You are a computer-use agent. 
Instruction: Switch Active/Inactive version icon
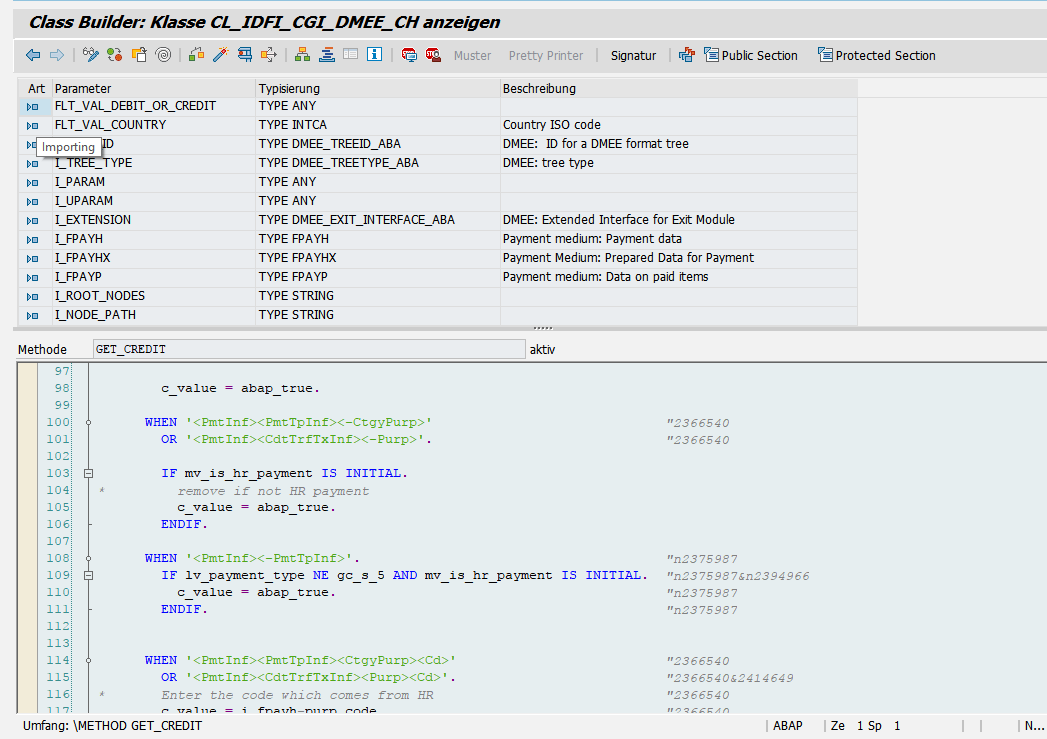[115, 55]
